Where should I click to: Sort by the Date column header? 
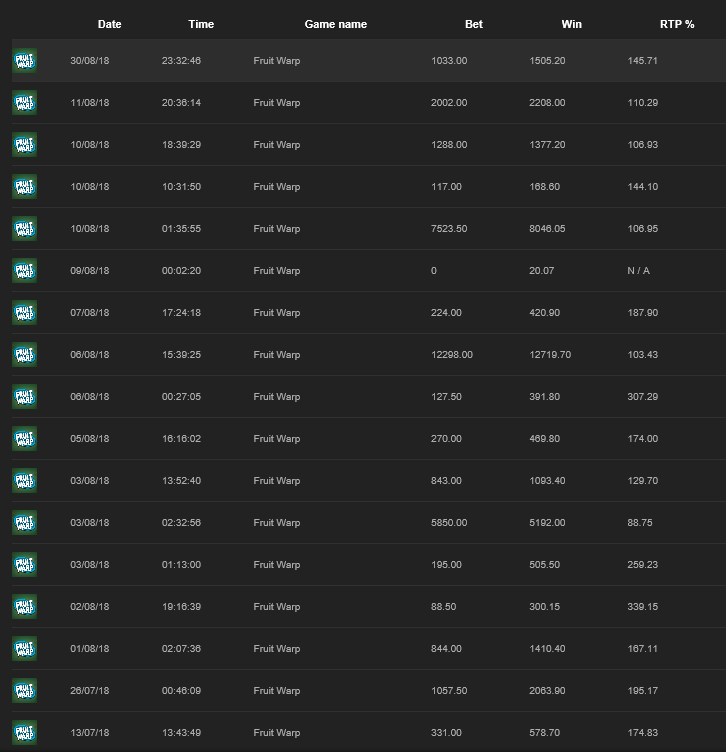point(109,24)
